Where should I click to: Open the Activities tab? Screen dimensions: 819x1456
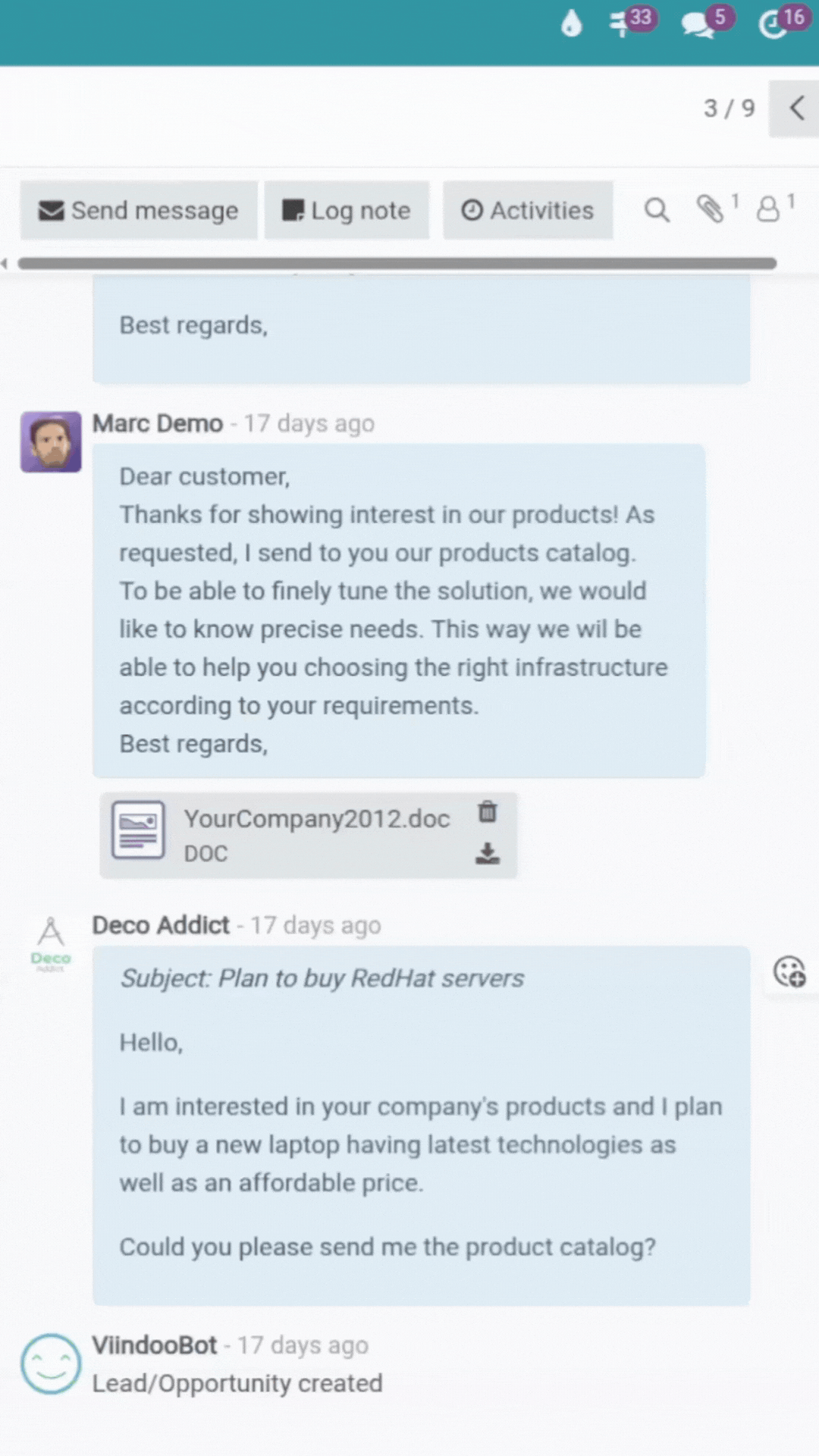(528, 210)
